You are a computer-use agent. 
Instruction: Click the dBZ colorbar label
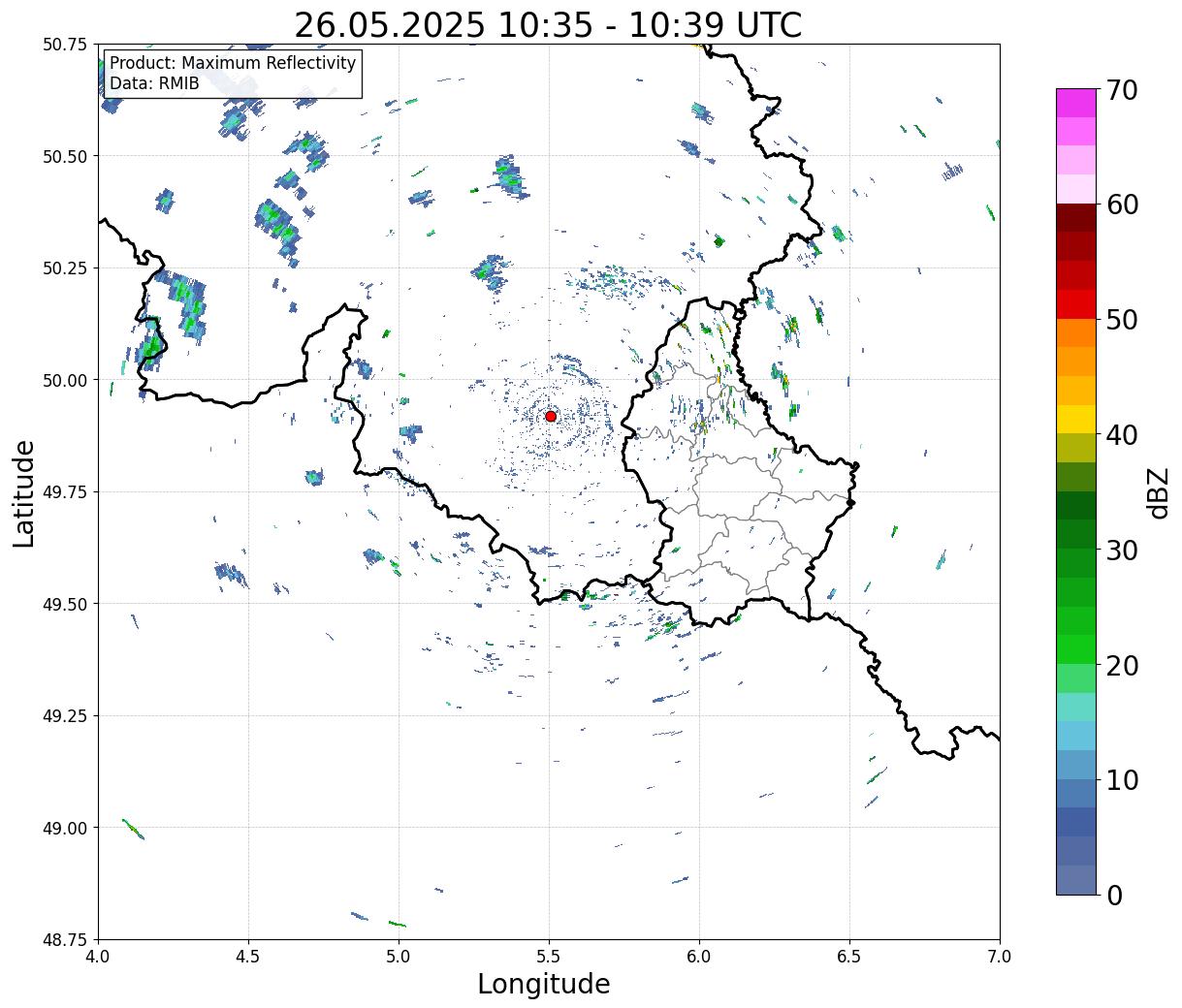point(1159,492)
